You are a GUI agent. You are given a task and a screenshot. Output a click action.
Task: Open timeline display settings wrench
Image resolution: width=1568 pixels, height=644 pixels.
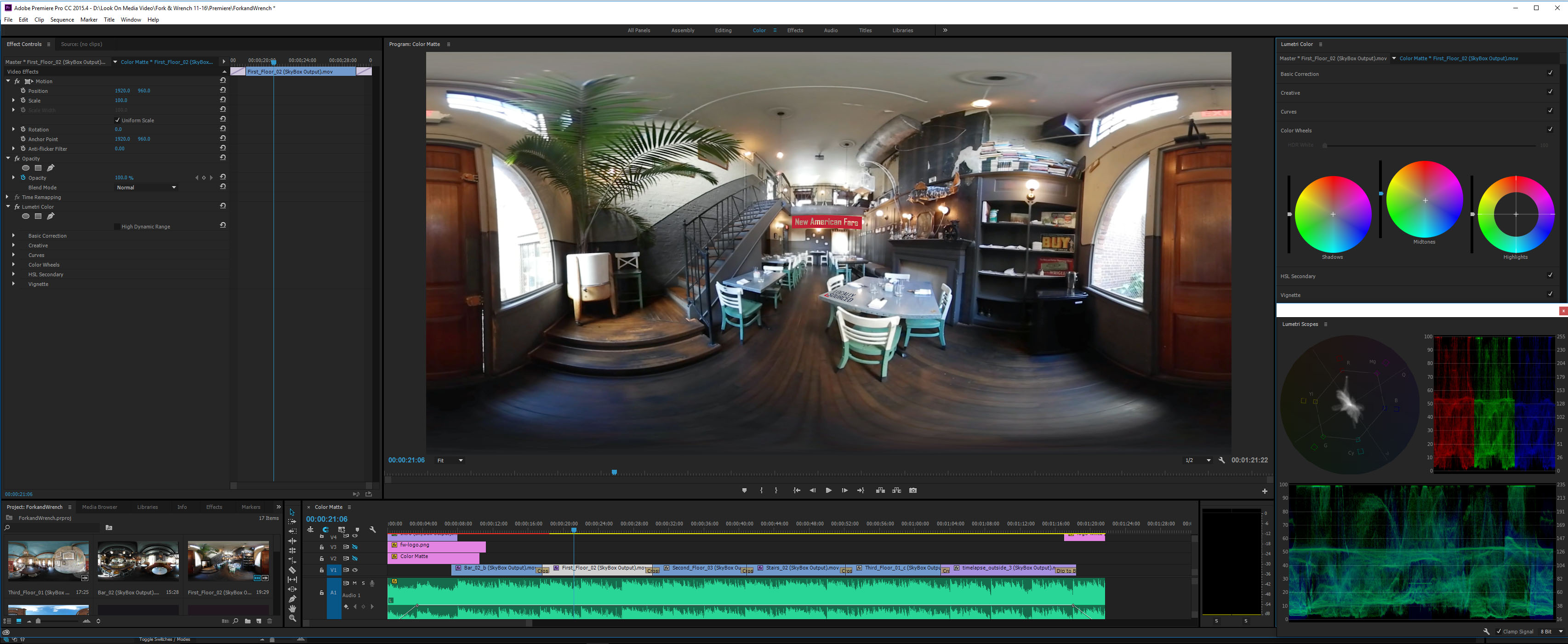tap(372, 530)
